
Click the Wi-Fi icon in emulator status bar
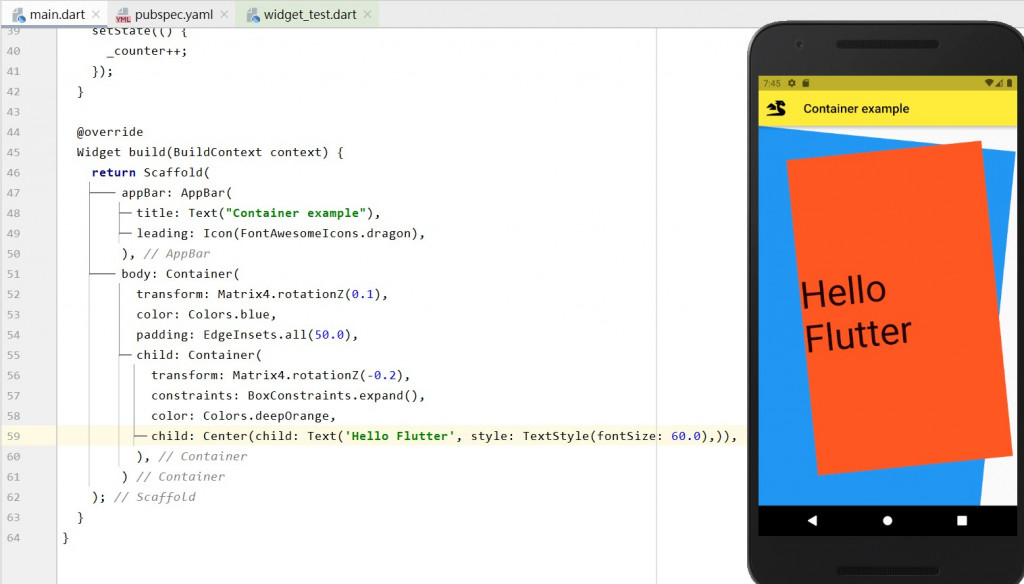click(x=989, y=83)
